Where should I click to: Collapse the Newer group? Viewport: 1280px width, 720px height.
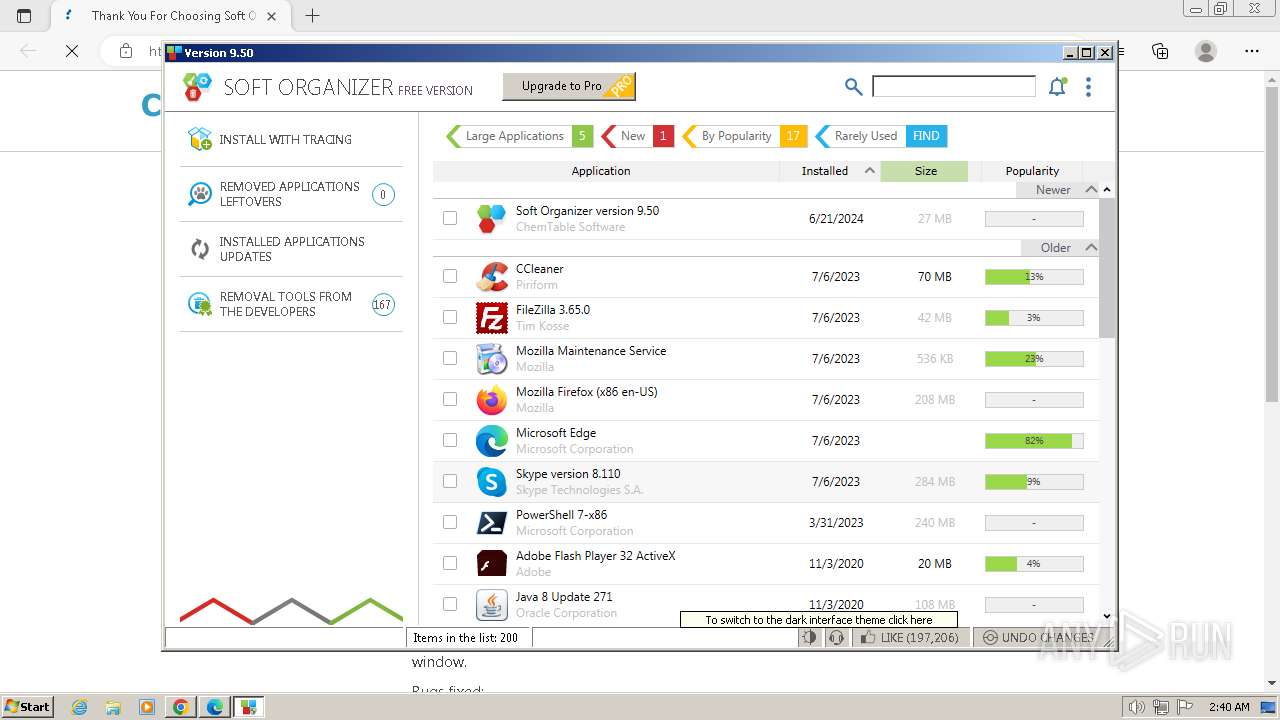pyautogui.click(x=1091, y=189)
